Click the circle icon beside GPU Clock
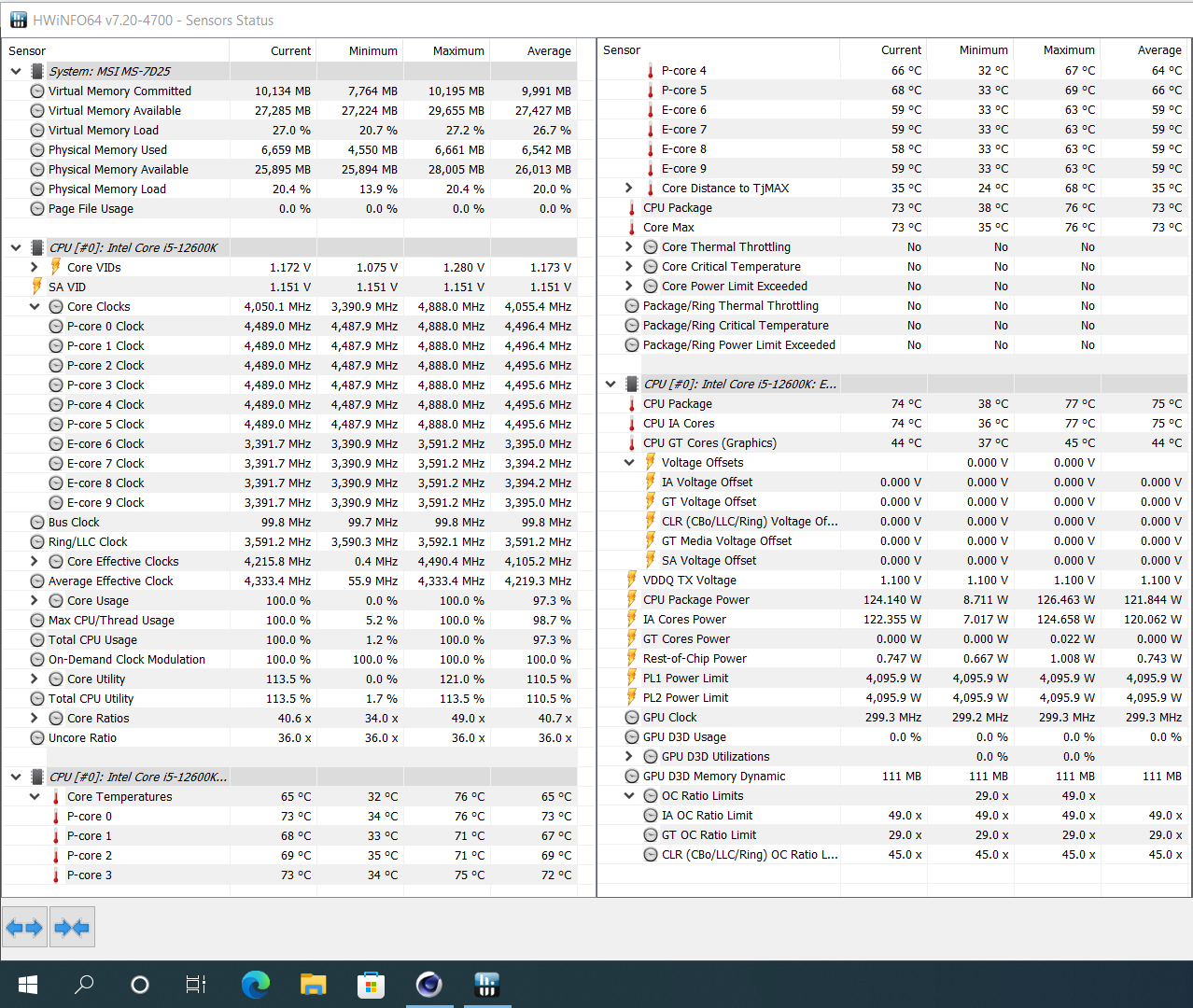This screenshot has width=1193, height=1008. click(632, 717)
